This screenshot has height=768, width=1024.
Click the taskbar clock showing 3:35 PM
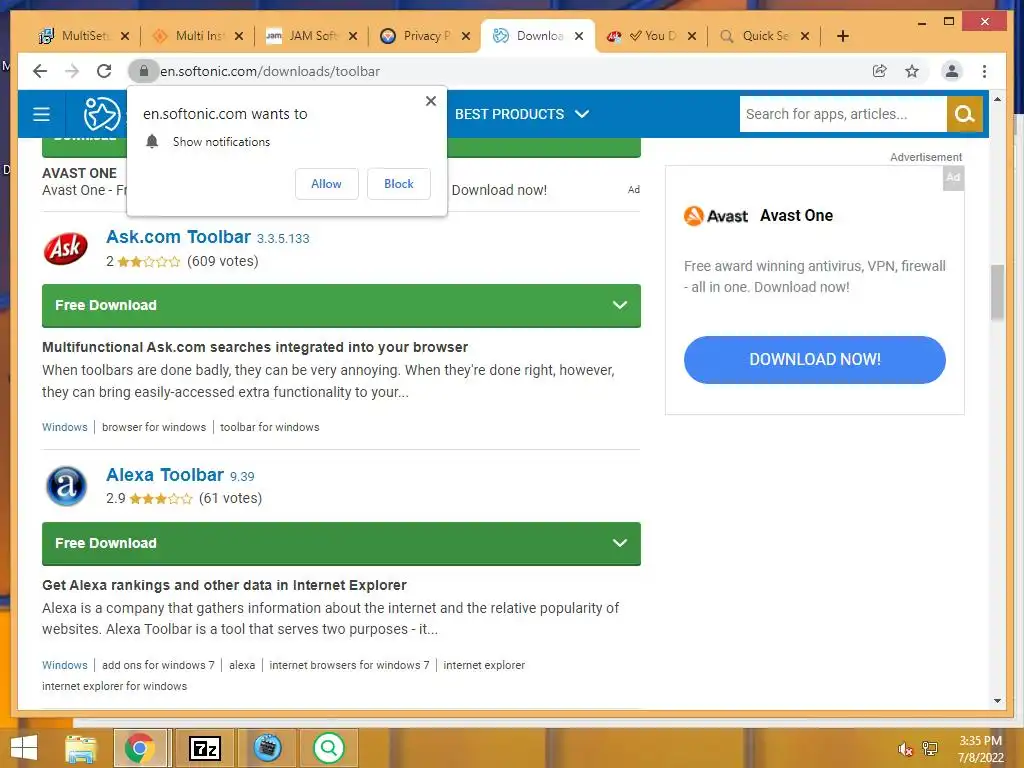(980, 748)
